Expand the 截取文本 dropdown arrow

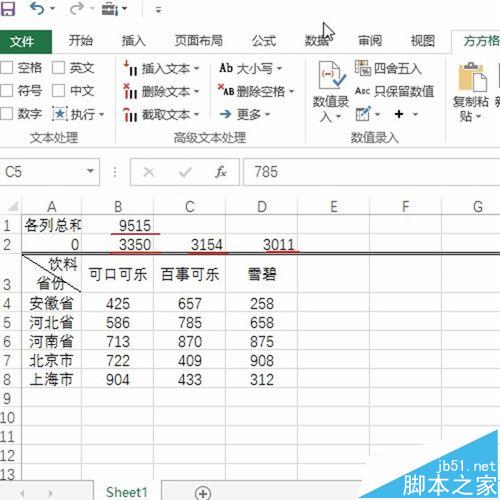(x=196, y=115)
